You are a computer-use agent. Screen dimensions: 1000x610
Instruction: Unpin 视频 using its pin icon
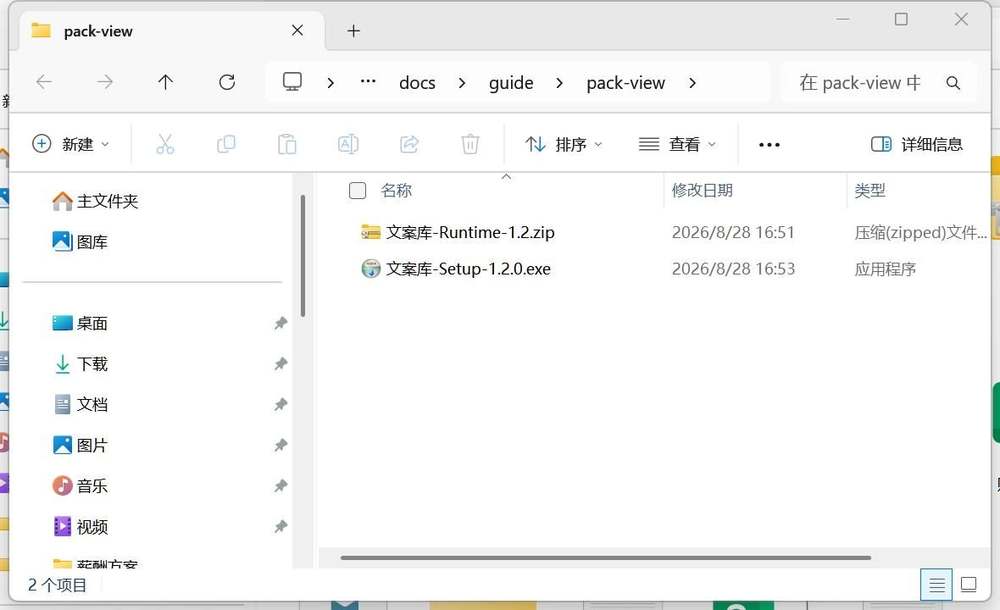(281, 526)
